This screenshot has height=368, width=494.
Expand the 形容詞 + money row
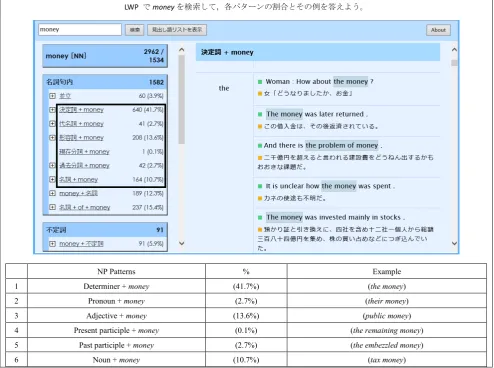(52, 137)
